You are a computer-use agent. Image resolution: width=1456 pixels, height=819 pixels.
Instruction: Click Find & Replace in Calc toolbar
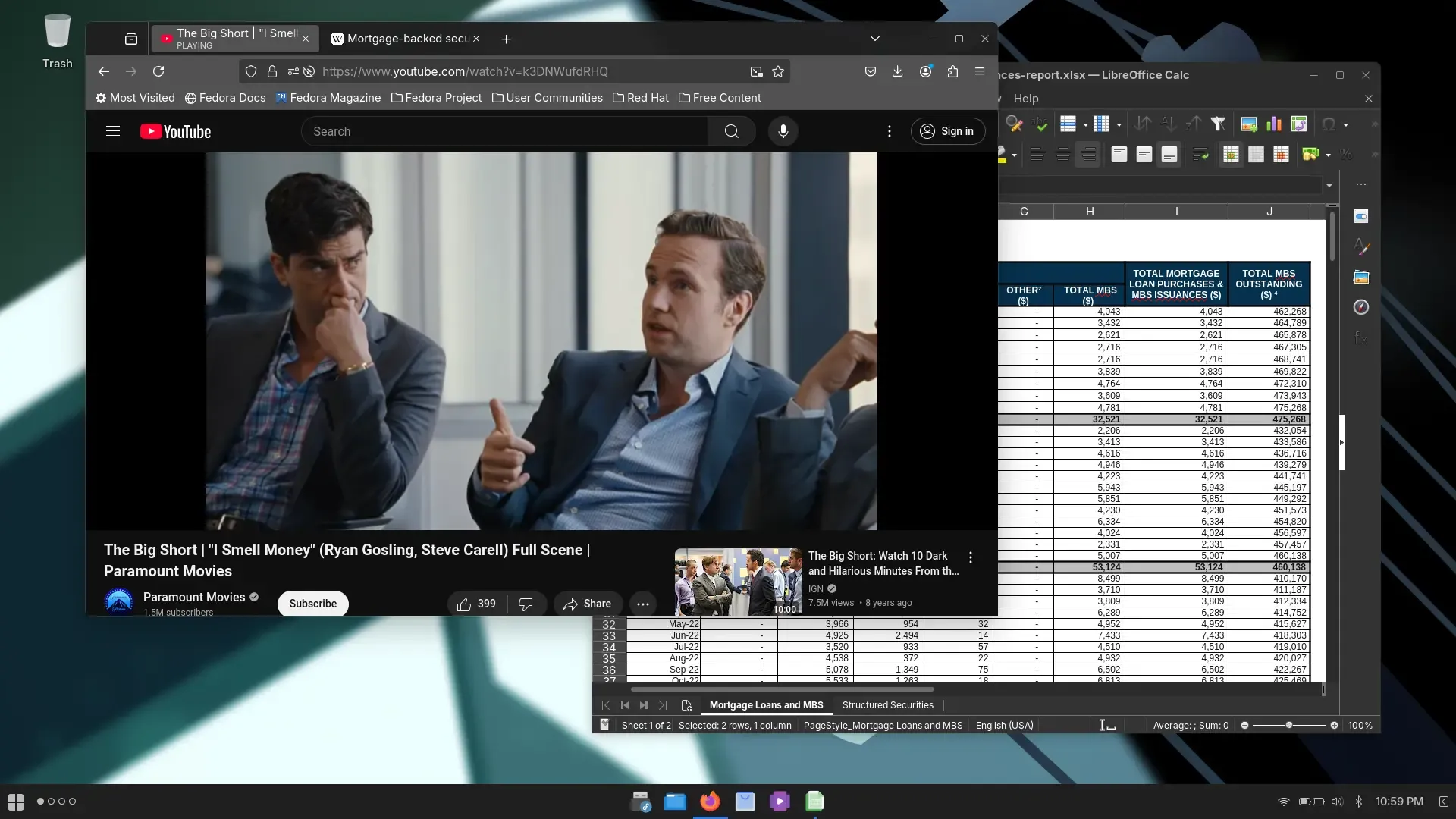tap(1014, 124)
